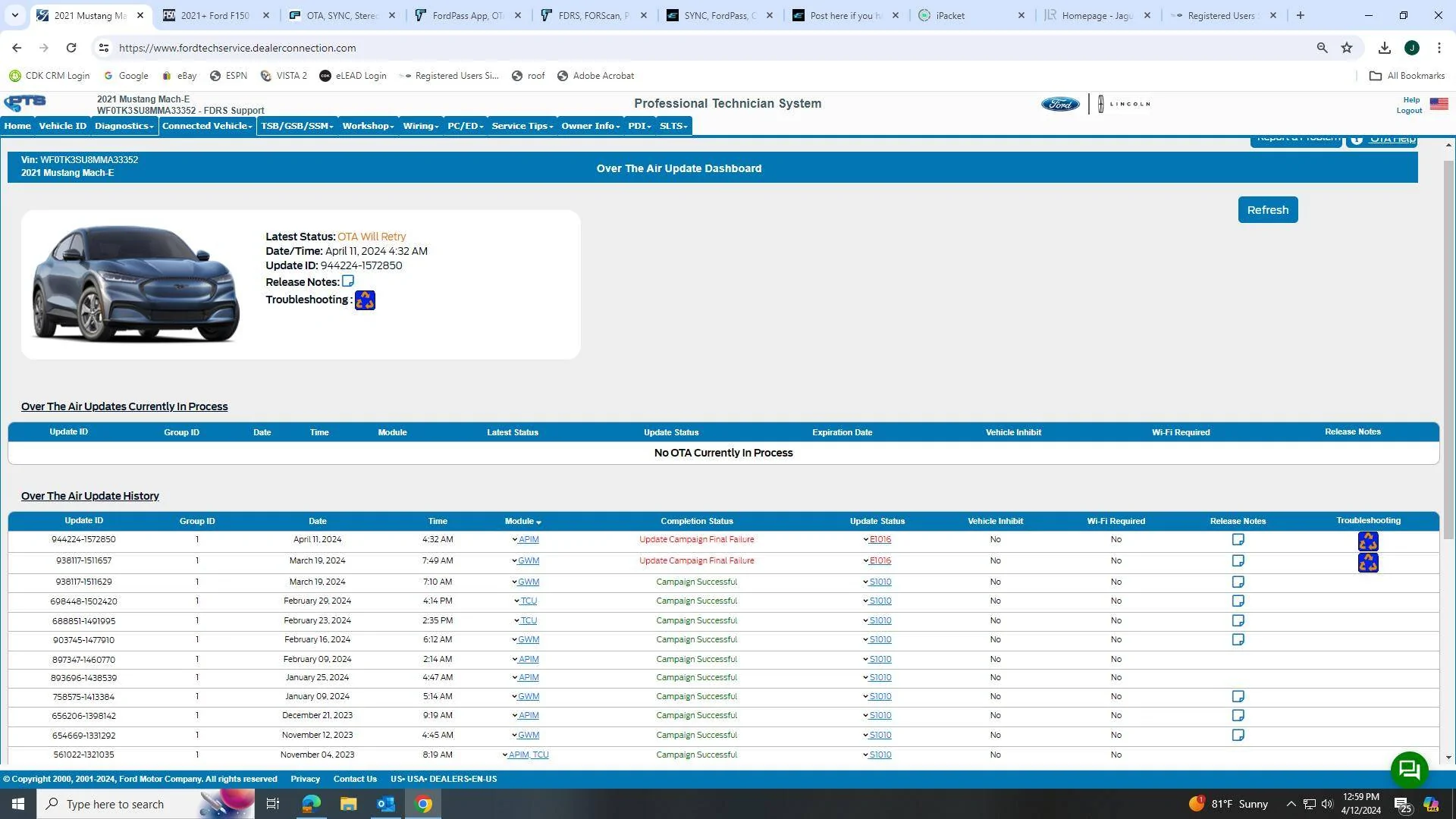Open TCU module link for update 698448-1502420

click(529, 601)
